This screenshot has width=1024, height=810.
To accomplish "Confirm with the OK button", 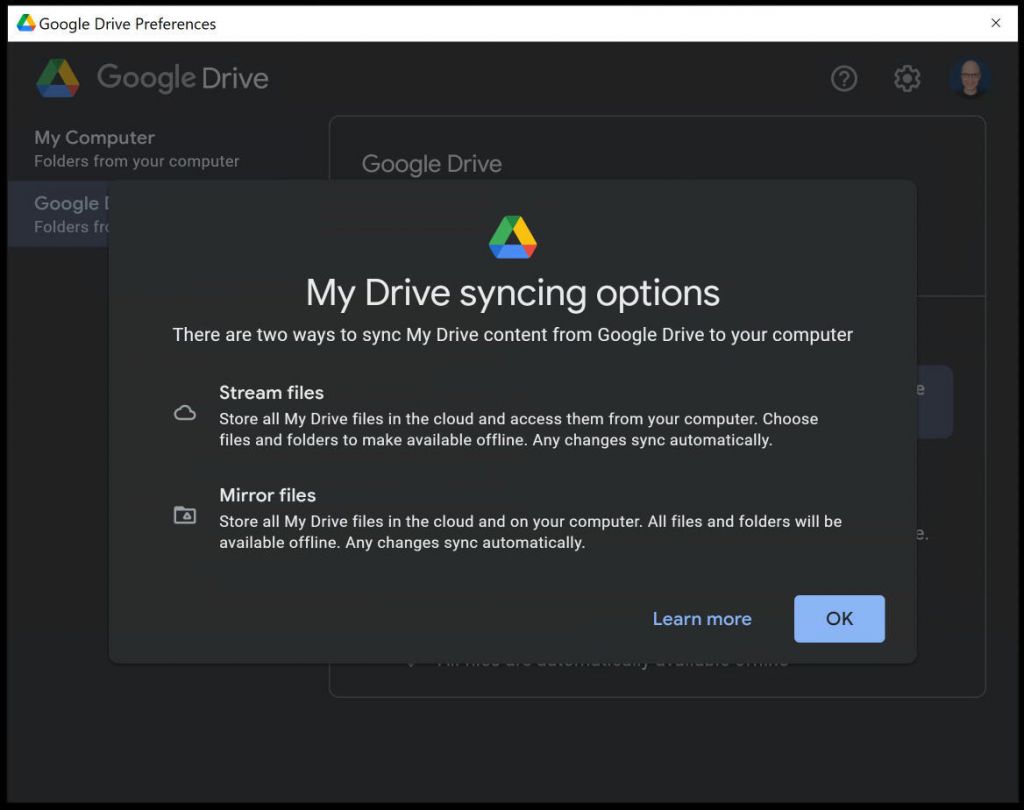I will click(x=839, y=618).
